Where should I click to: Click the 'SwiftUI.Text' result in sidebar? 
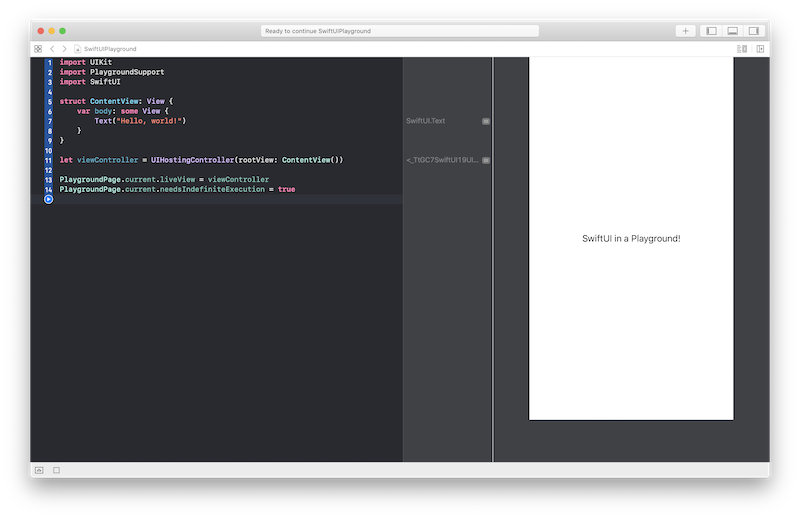pyautogui.click(x=426, y=121)
